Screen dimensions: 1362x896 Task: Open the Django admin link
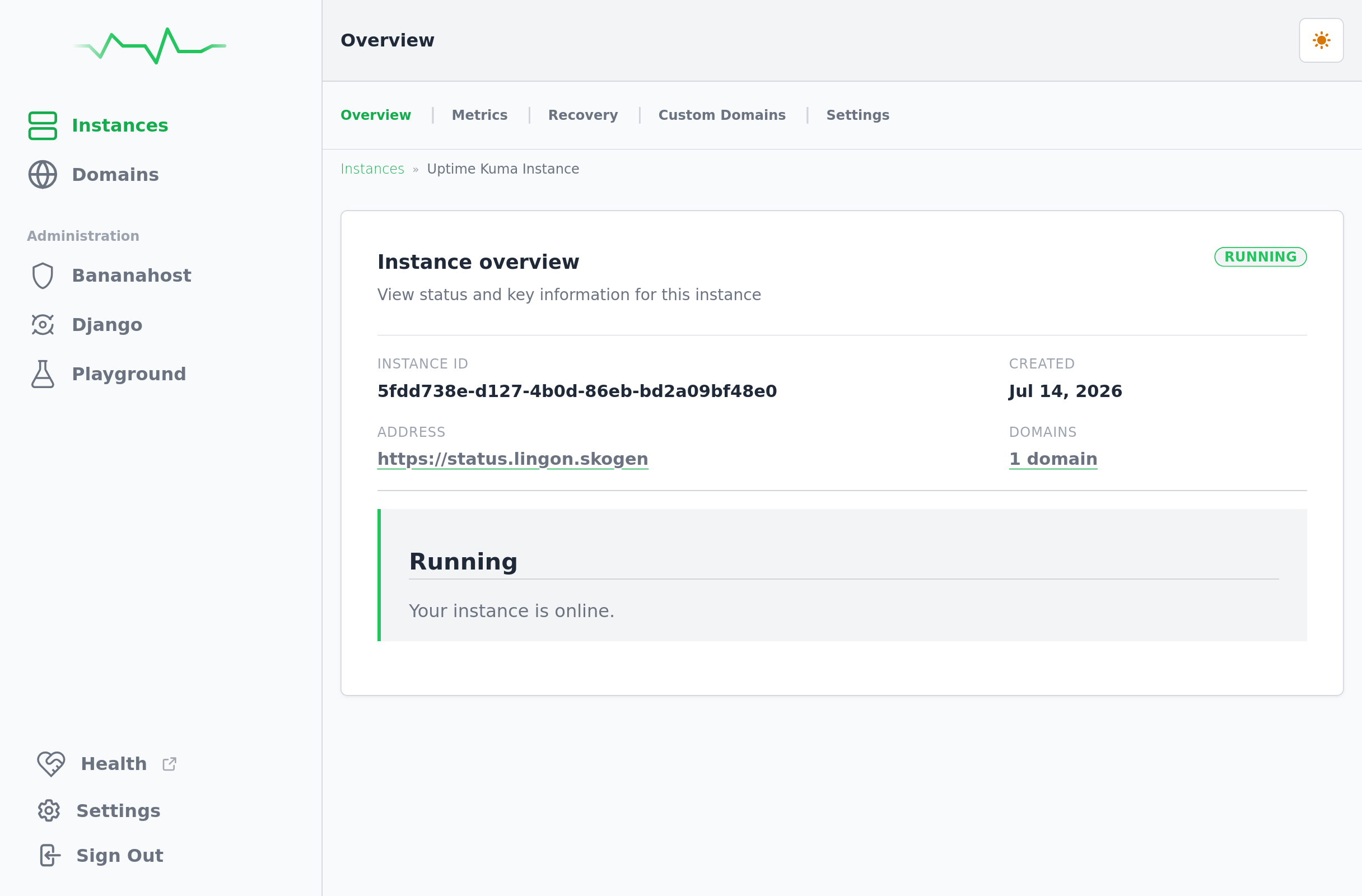pyautogui.click(x=107, y=325)
